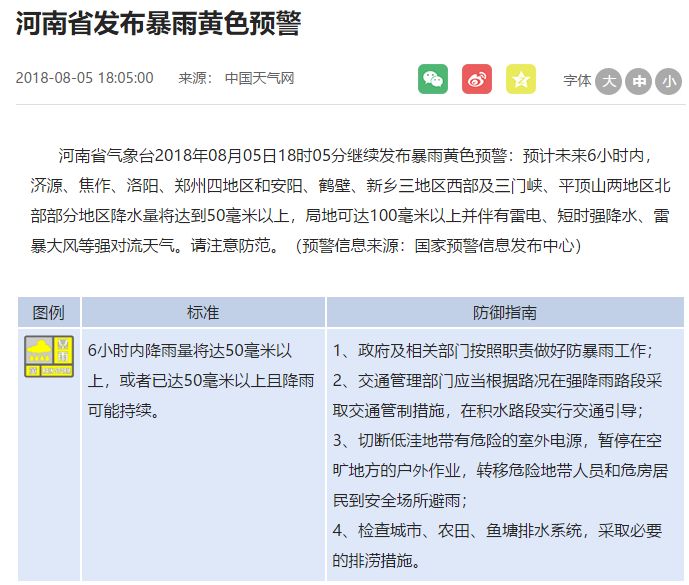Set font size to medium (中)
689x585 pixels.
tap(638, 81)
